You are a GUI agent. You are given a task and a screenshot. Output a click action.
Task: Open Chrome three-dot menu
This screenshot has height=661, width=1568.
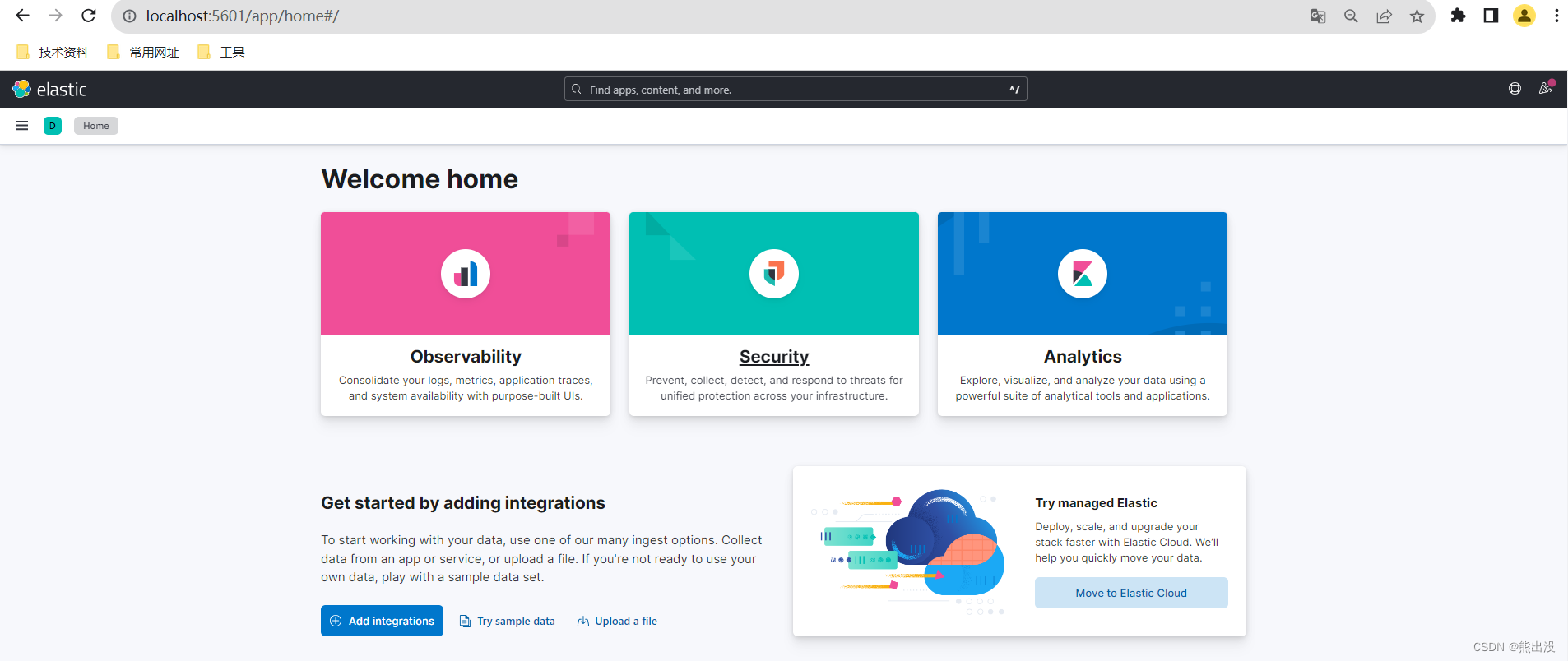tap(1556, 16)
